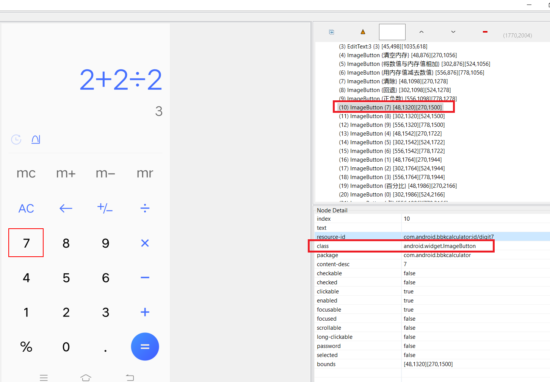Viewport: 550px width, 382px height.
Task: Tap the multiply × operator key
Action: [x=145, y=243]
